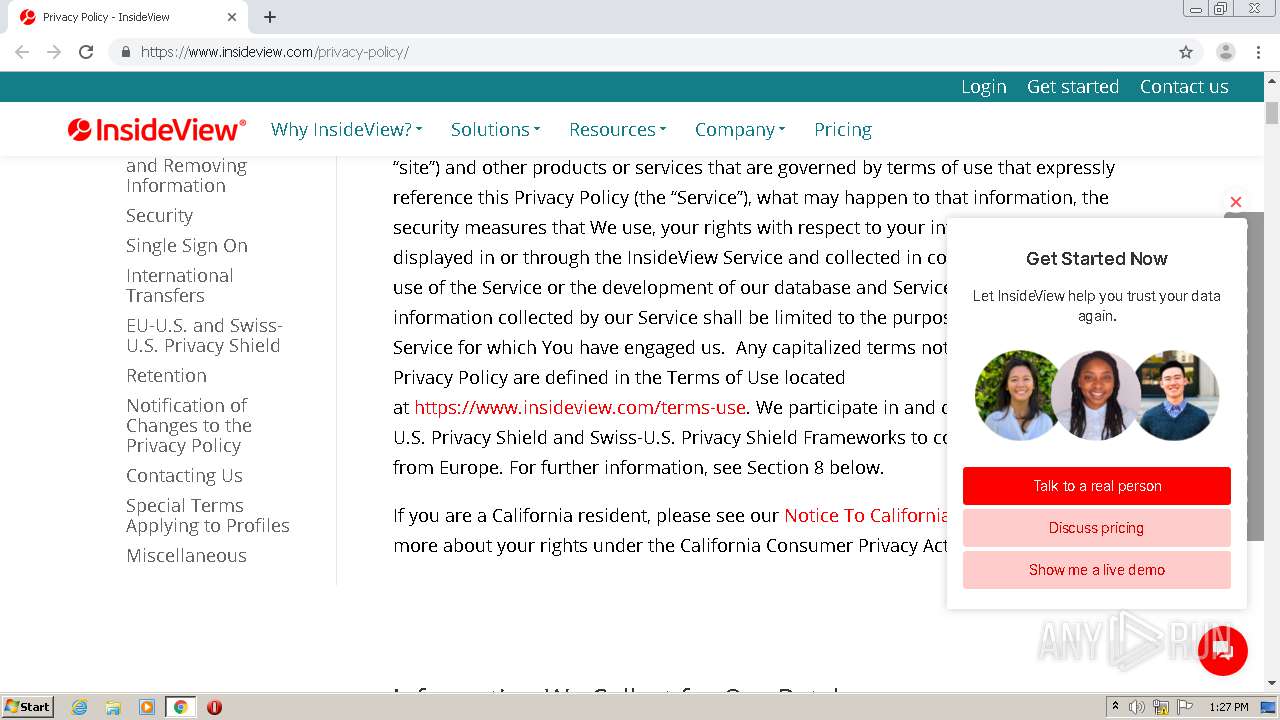Click the scrollbar down arrow
This screenshot has height=720, width=1280.
pos(1271,683)
